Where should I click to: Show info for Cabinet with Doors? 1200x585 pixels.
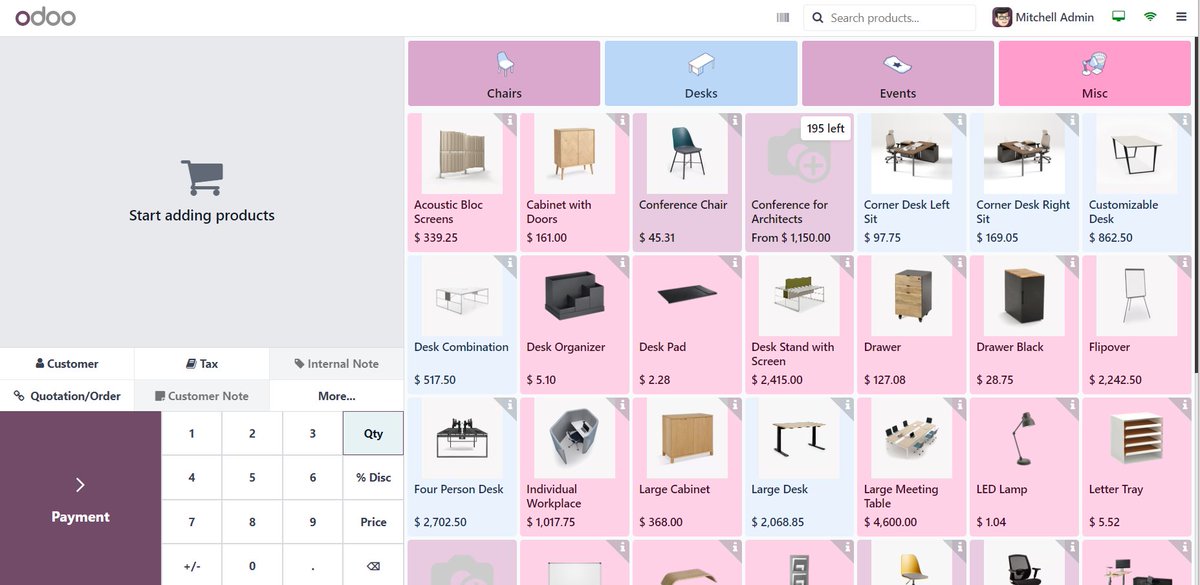[622, 120]
